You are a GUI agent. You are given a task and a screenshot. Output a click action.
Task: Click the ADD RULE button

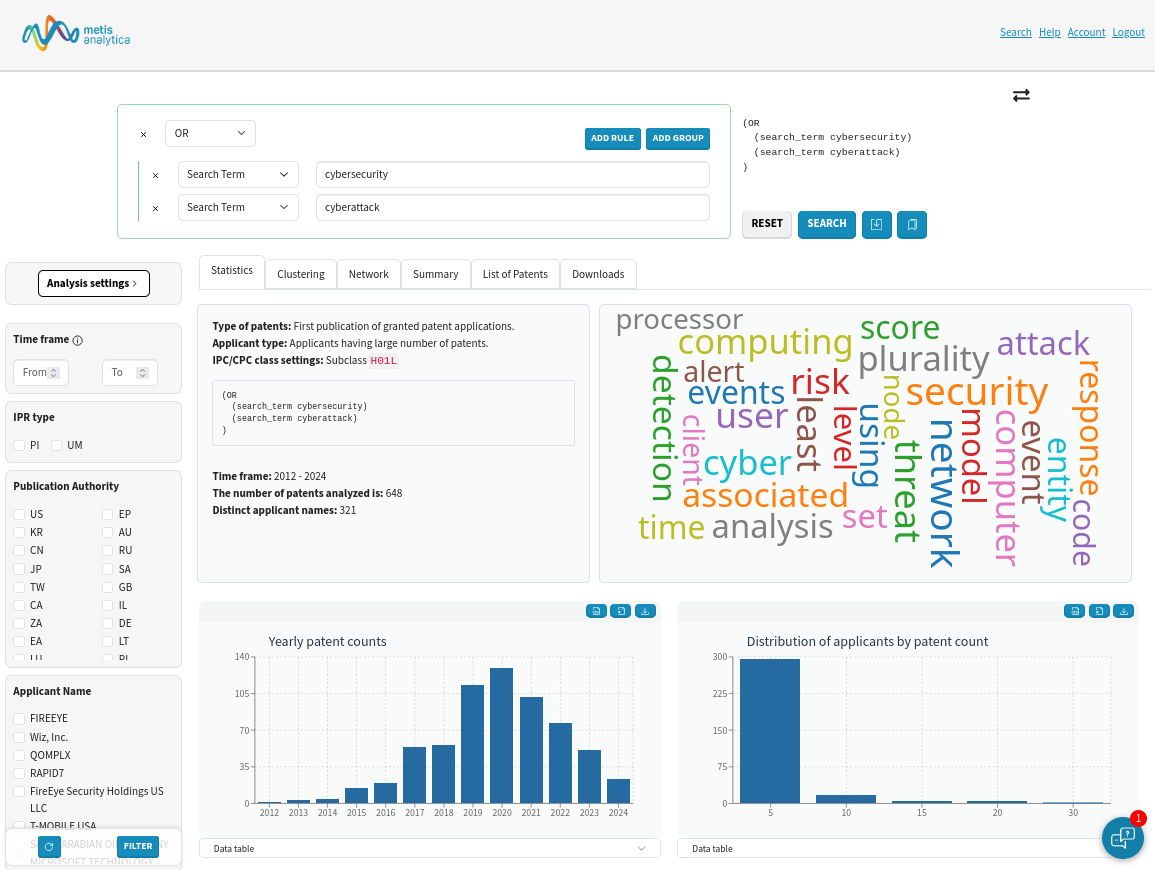point(612,138)
